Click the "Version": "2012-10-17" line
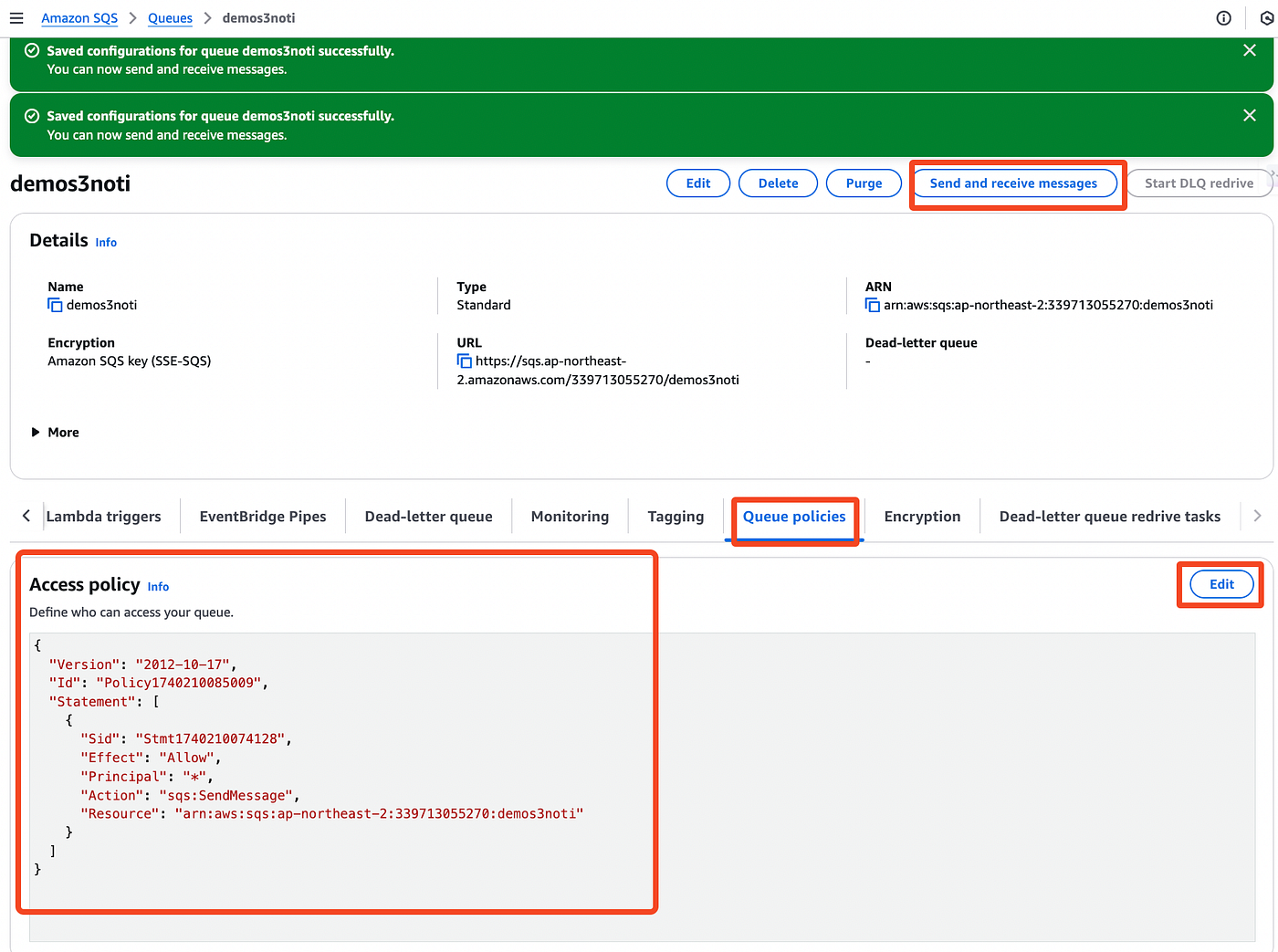1278x952 pixels. click(x=142, y=664)
